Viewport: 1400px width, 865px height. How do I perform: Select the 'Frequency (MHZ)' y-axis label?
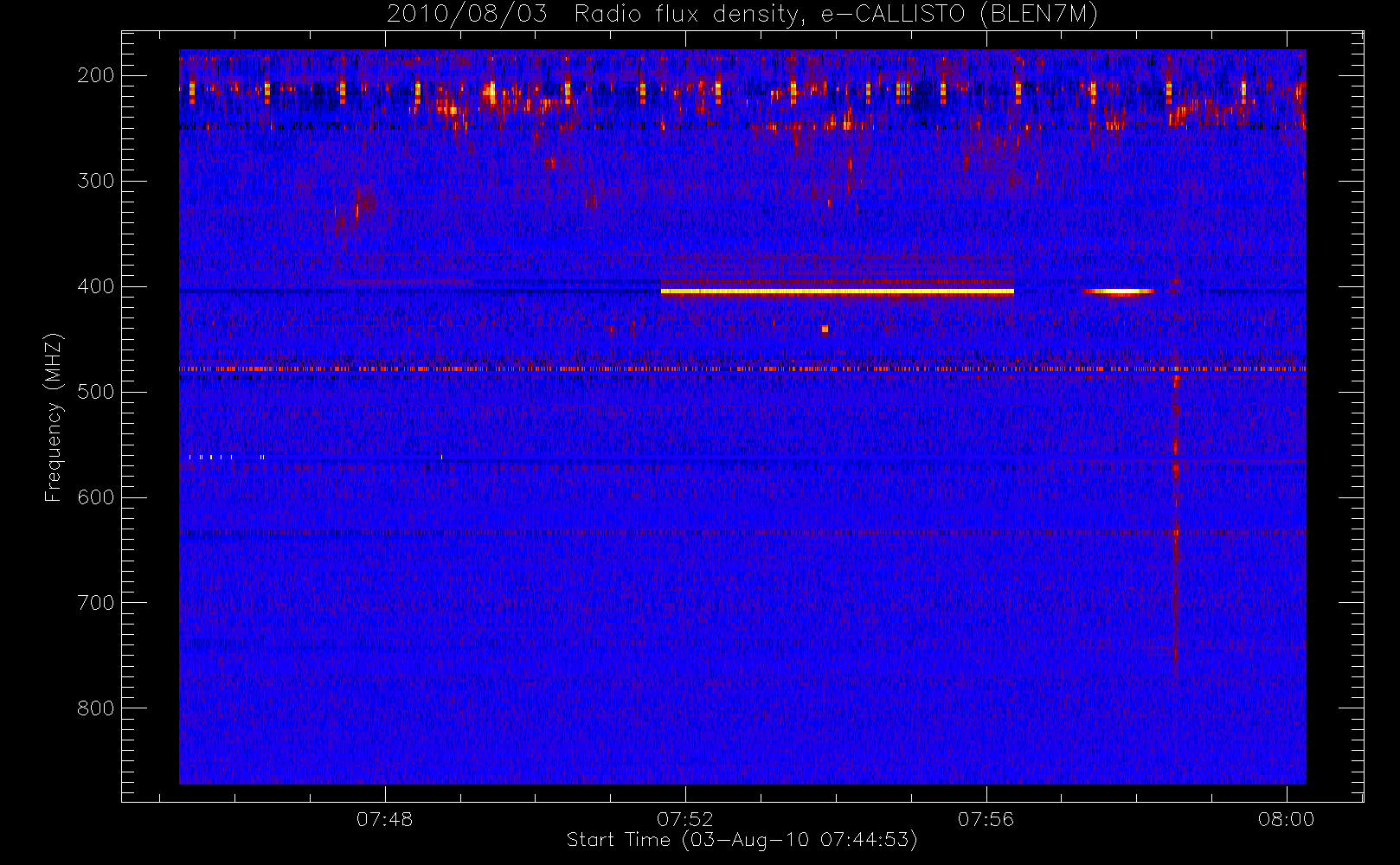54,417
